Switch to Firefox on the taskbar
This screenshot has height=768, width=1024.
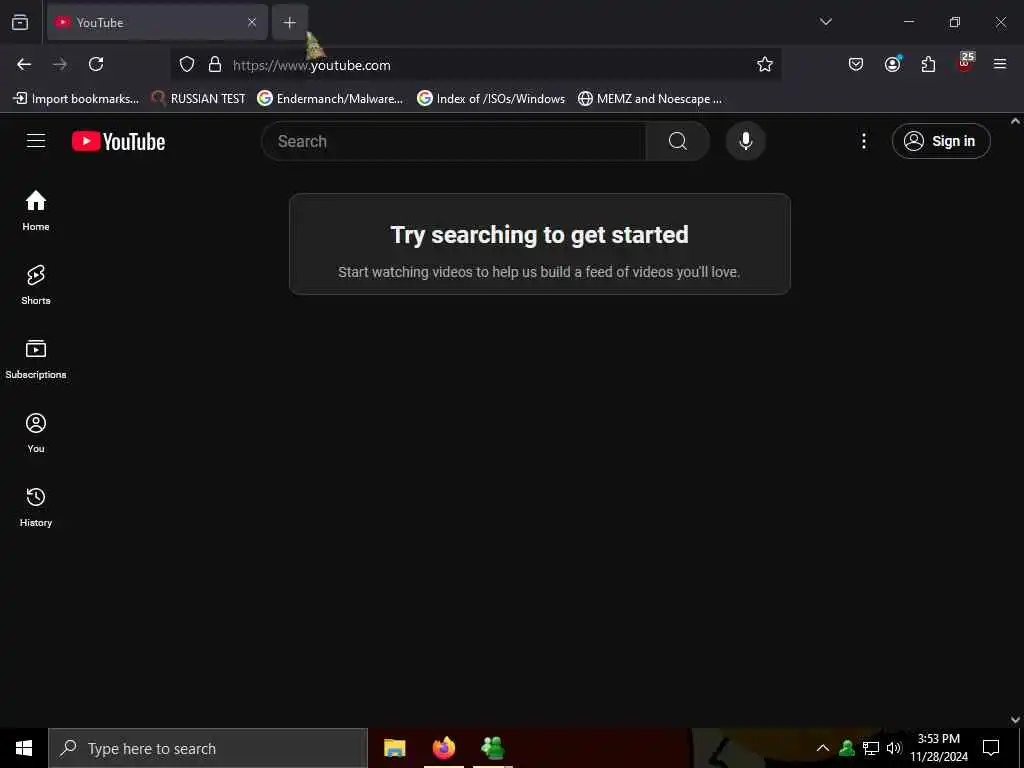444,748
